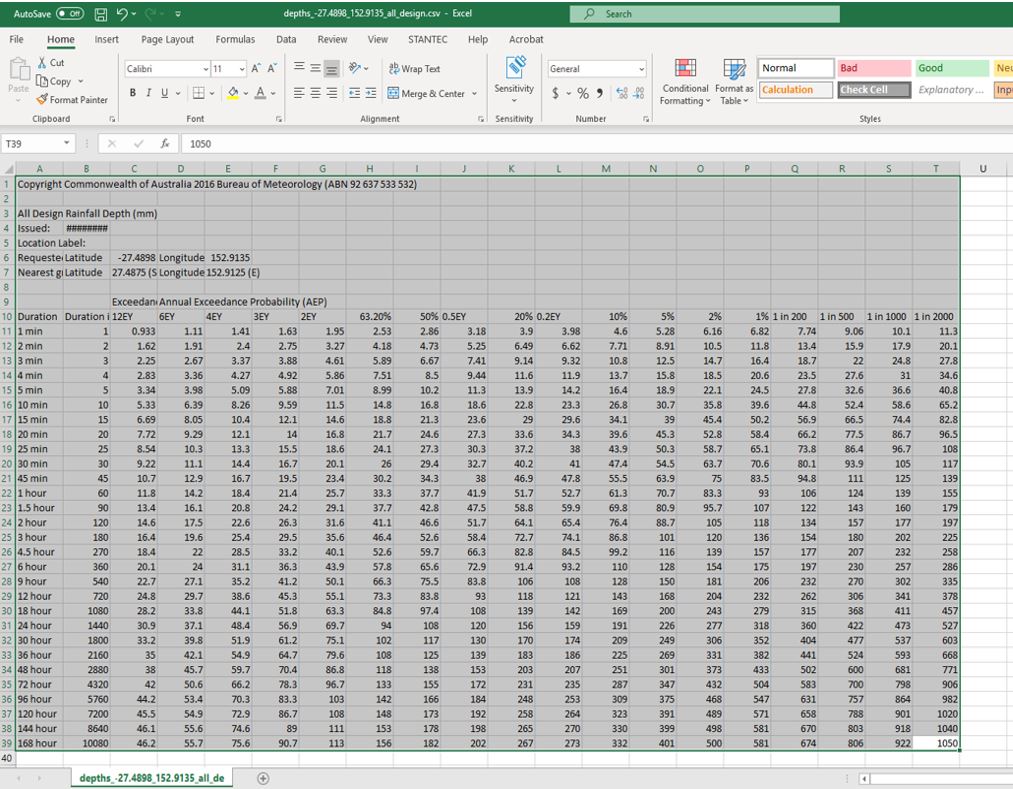The width and height of the screenshot is (1013, 789).
Task: Apply Percent Style formatting
Action: pos(583,93)
